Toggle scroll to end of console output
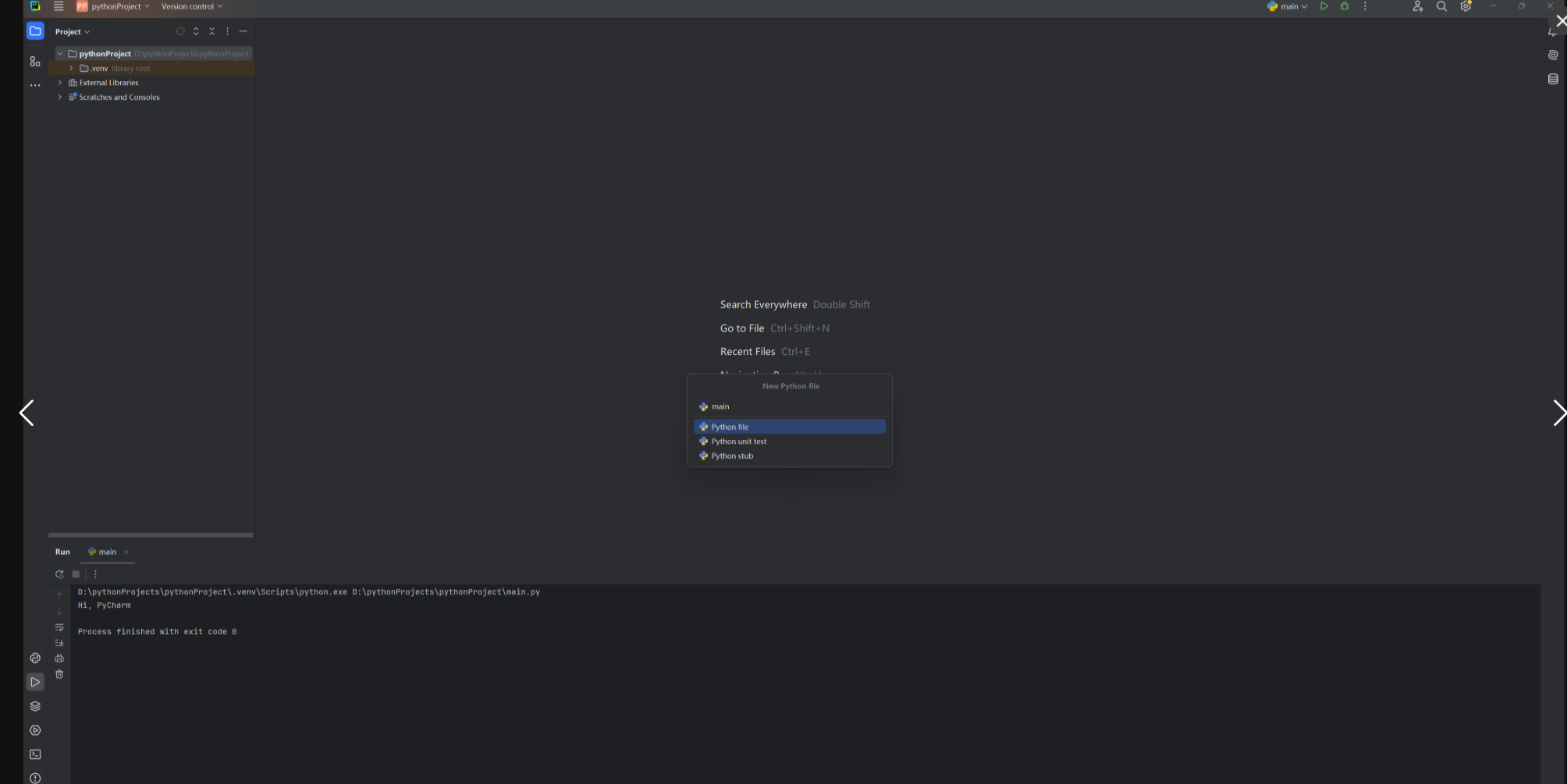The width and height of the screenshot is (1567, 784). [59, 643]
